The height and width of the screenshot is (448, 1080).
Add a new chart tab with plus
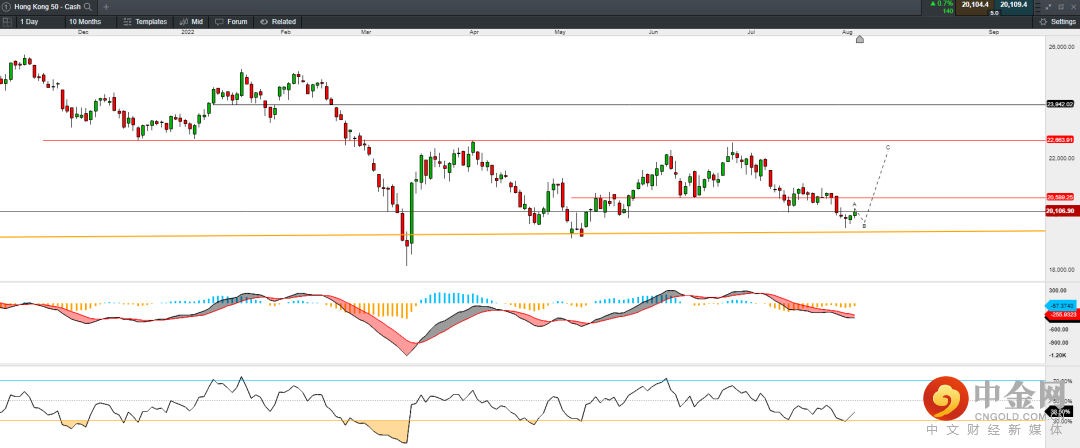(x=106, y=6)
